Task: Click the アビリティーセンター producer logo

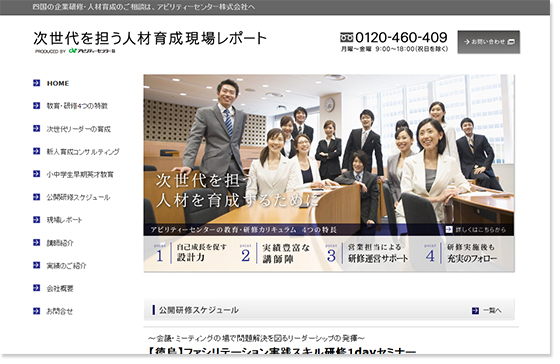Action: point(92,51)
